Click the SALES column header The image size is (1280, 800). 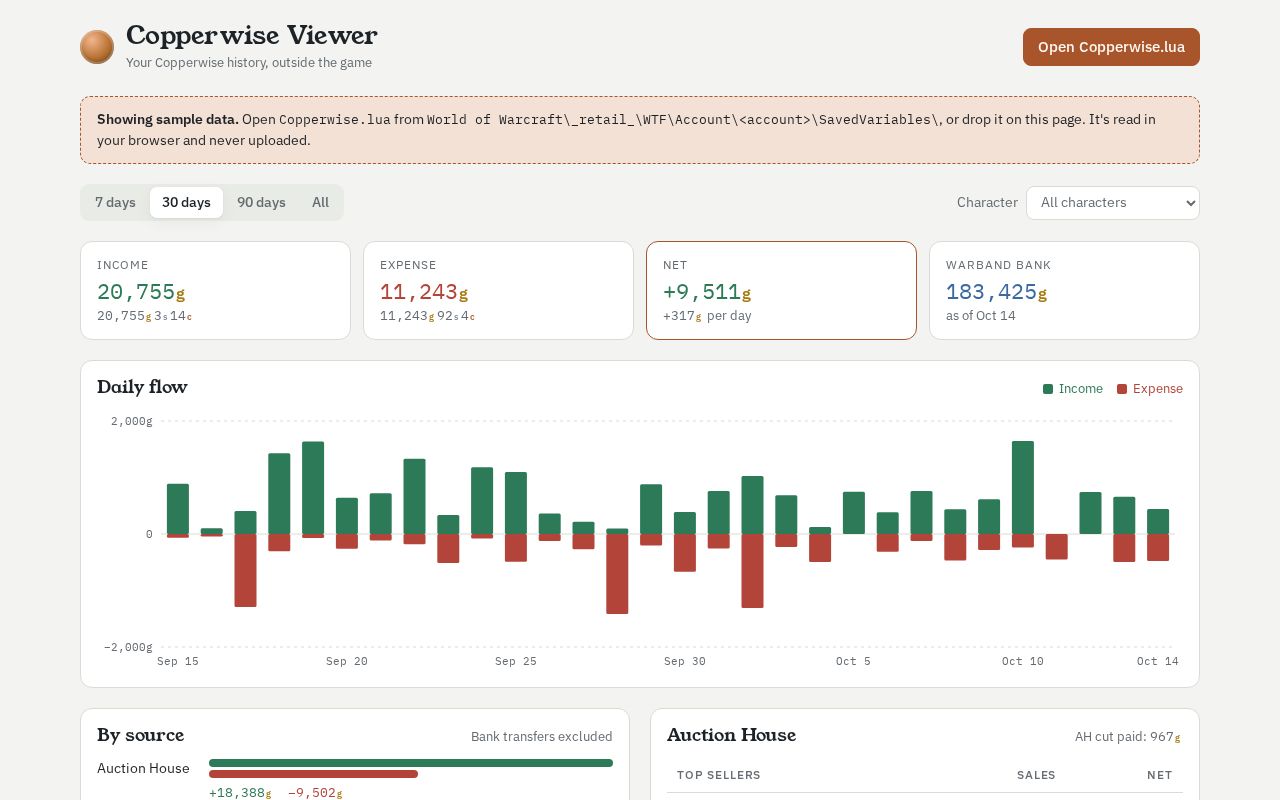click(1036, 775)
